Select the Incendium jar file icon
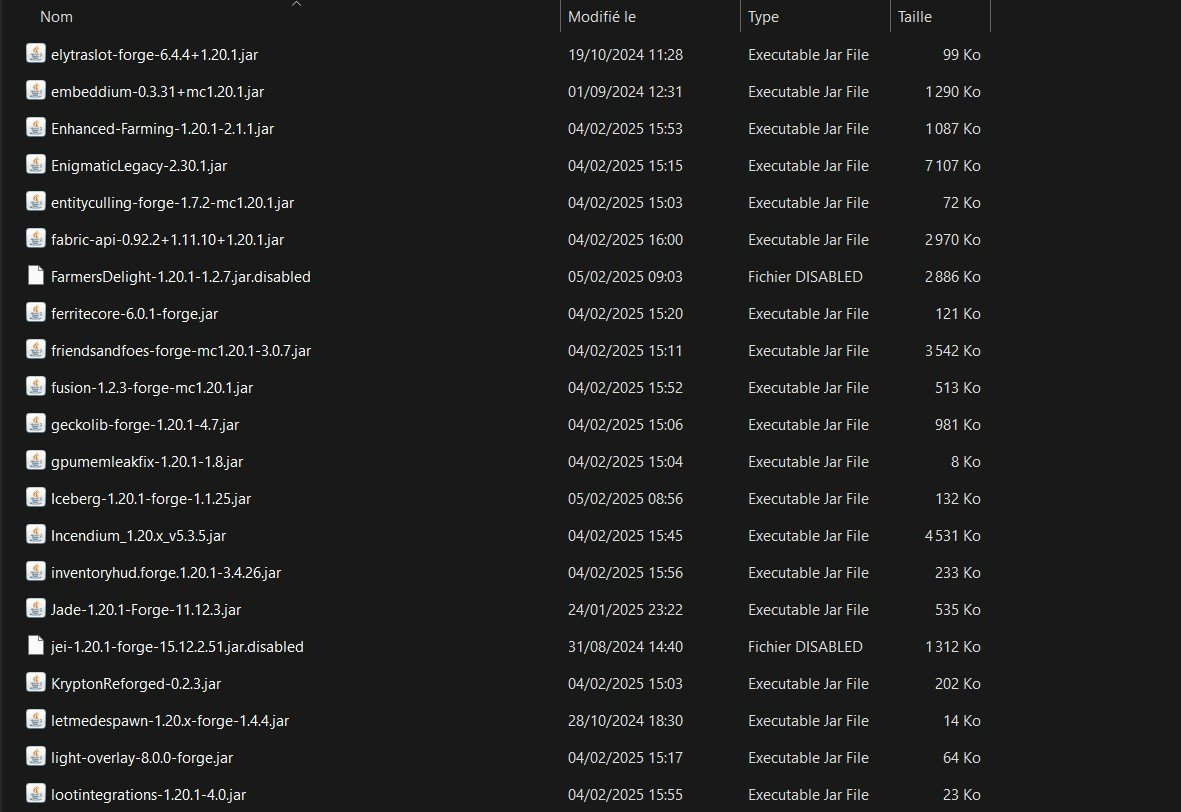The width and height of the screenshot is (1181, 812). tap(35, 535)
